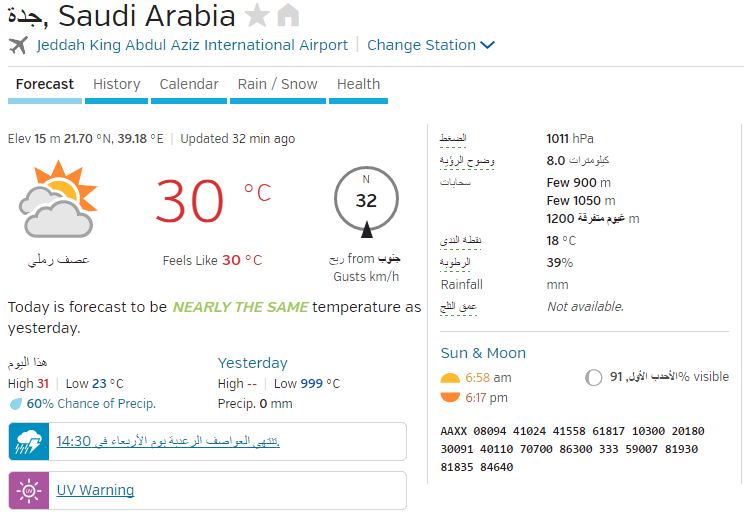Click the wind compass dial showing 32
The width and height of the screenshot is (744, 521).
[366, 201]
